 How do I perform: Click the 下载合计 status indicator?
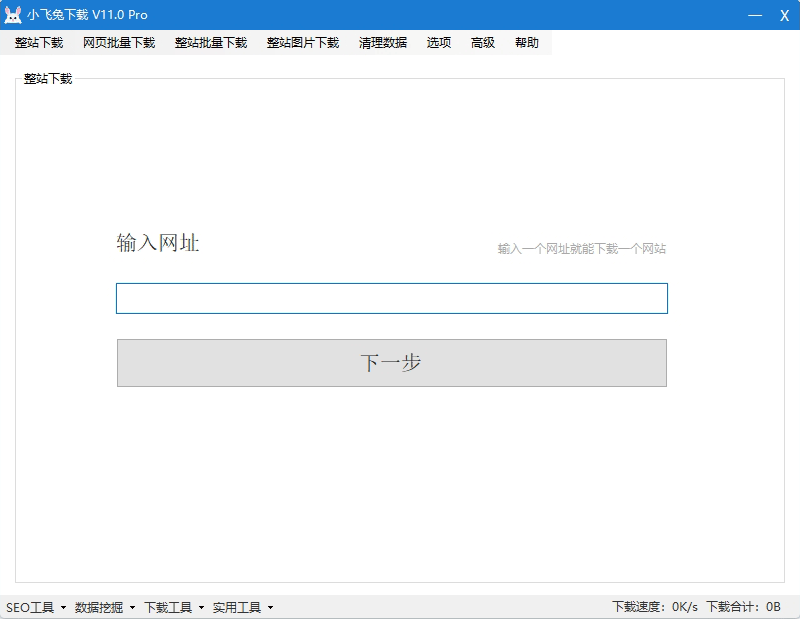coord(743,607)
